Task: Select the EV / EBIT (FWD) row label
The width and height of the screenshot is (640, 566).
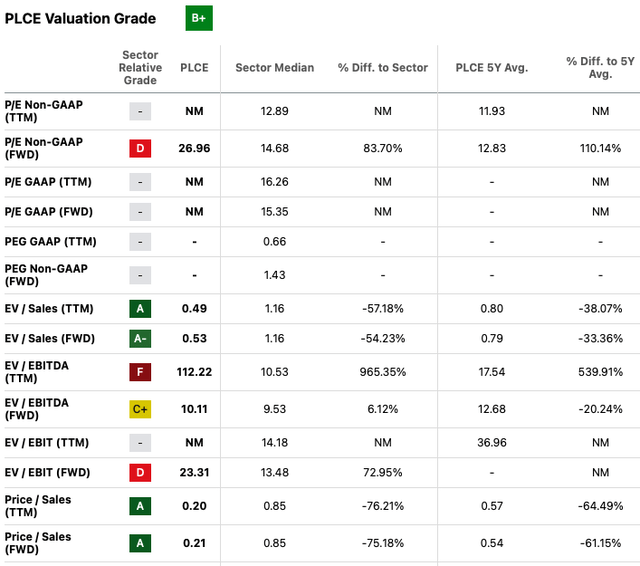Action: (x=47, y=472)
